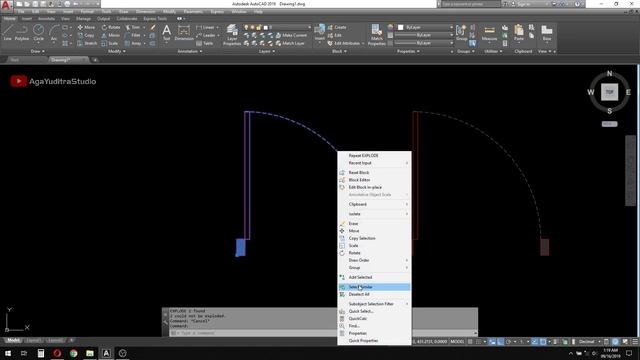Toggle grid display in status bar

point(471,342)
